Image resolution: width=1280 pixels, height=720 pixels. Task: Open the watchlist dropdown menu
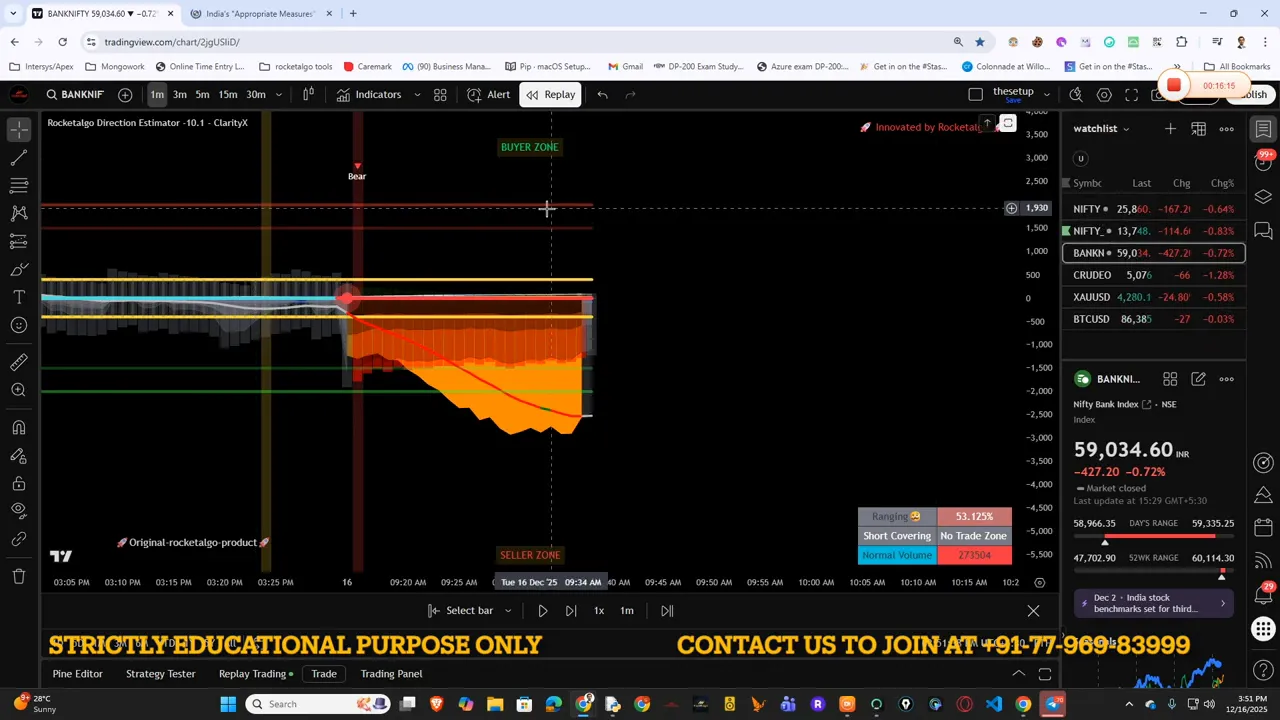tap(1126, 128)
